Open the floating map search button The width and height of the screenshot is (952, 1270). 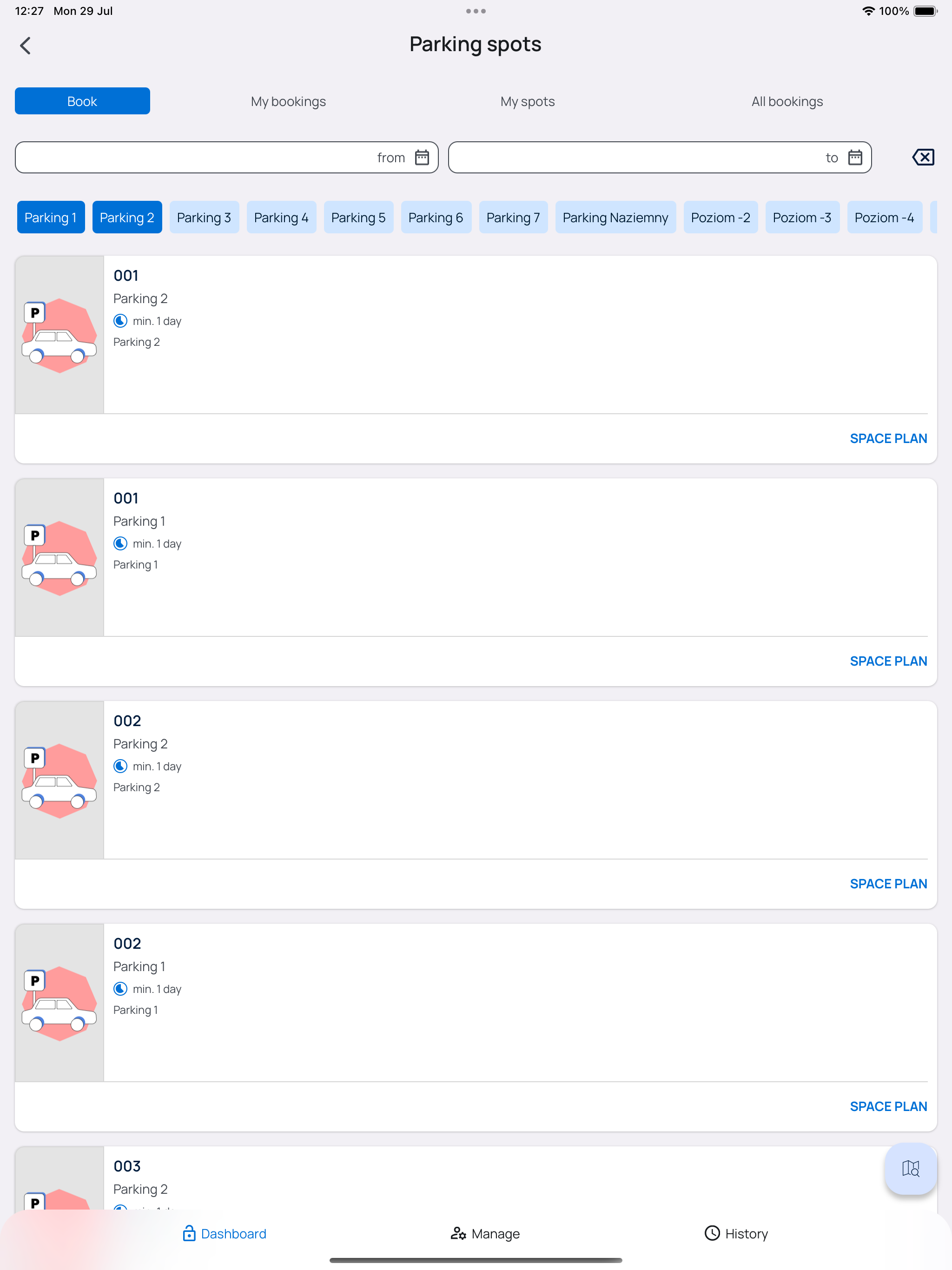[910, 1168]
